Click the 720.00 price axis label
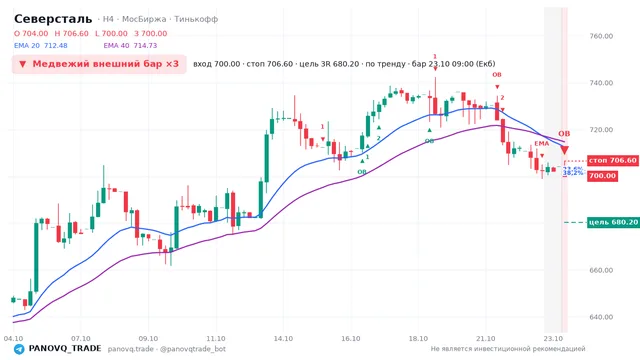This screenshot has width=640, height=360. coord(601,130)
